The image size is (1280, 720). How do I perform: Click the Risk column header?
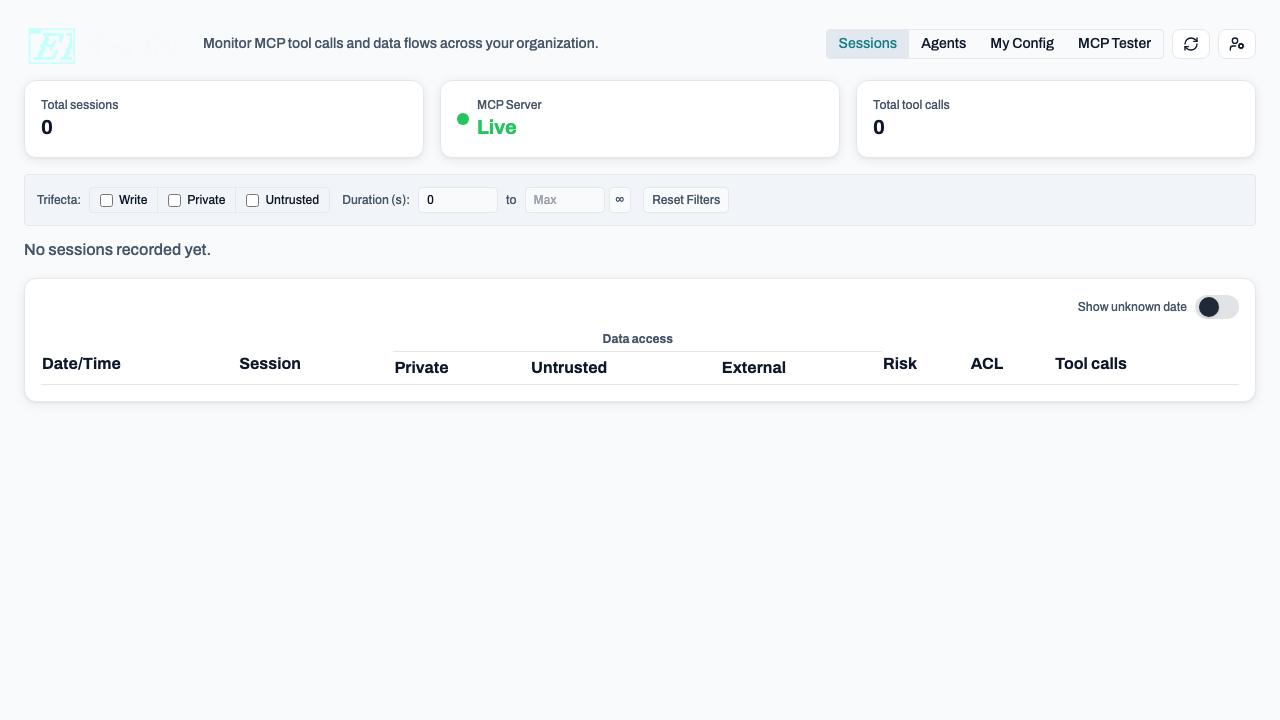click(899, 364)
